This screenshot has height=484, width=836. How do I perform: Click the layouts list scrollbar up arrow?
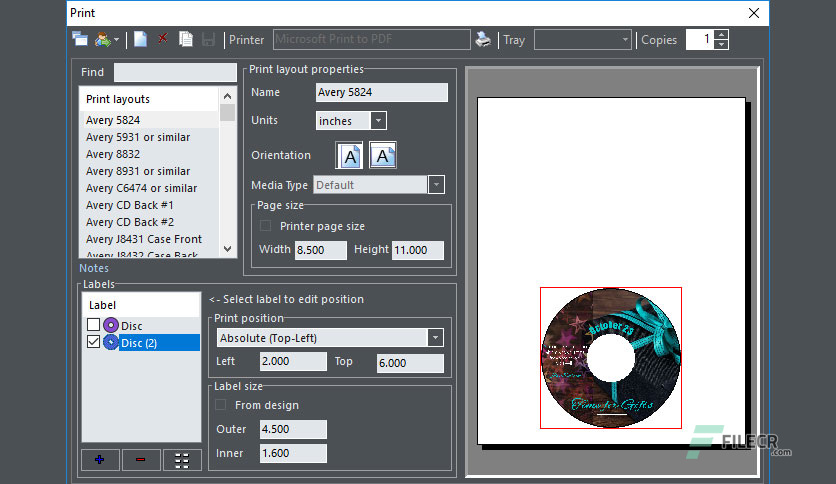tap(228, 96)
